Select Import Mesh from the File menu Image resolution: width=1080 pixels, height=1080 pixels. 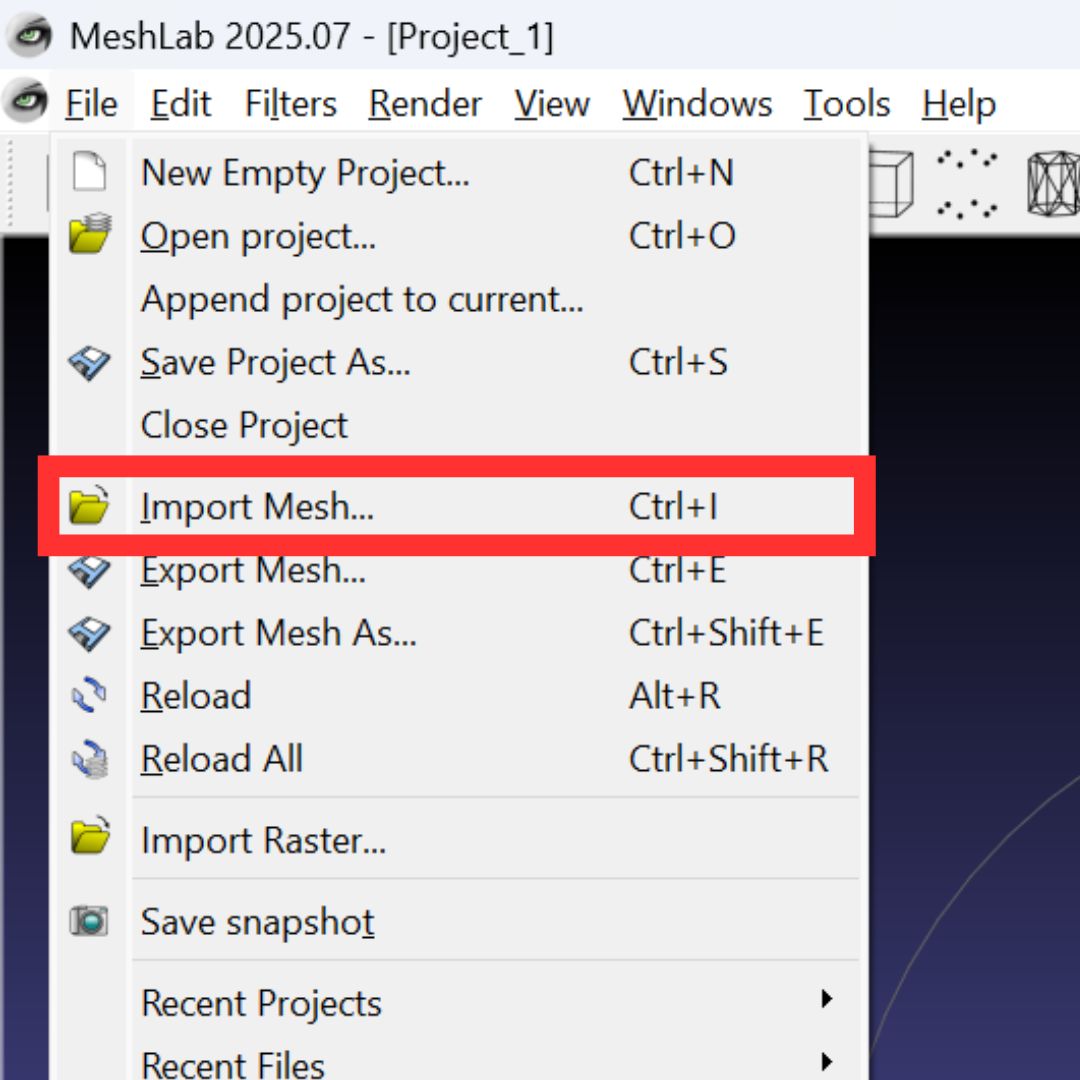tap(257, 507)
